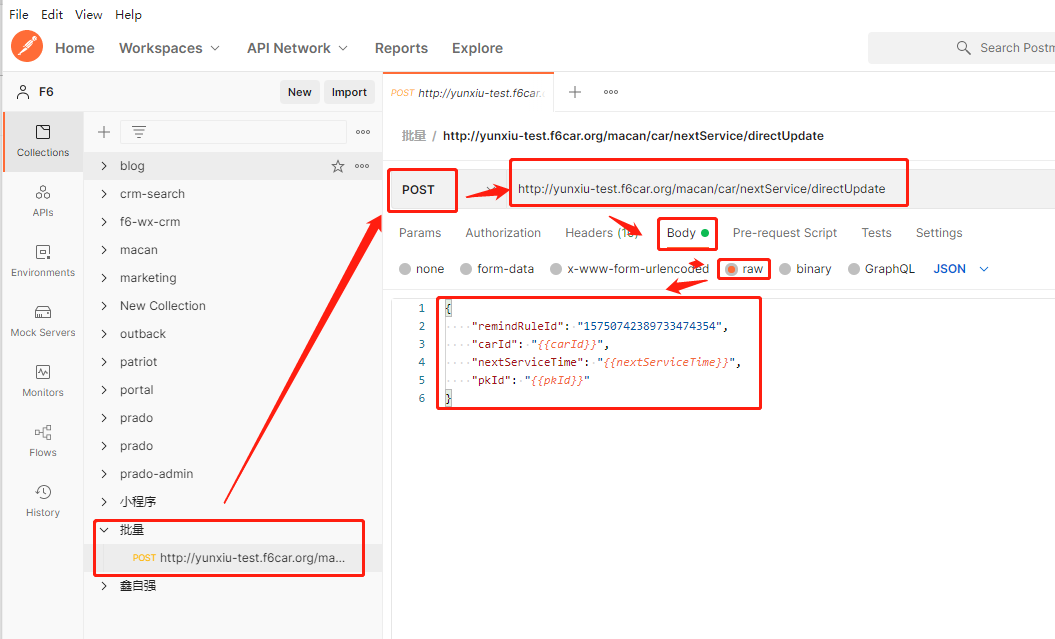The image size is (1055, 639).
Task: Click the Search Postman field
Action: coord(962,48)
